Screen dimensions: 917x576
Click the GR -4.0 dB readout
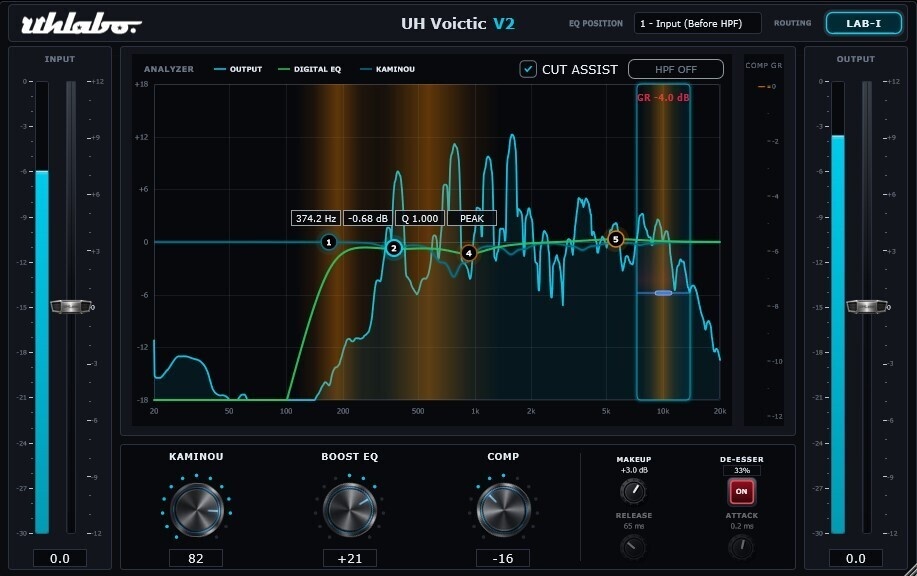pos(663,98)
